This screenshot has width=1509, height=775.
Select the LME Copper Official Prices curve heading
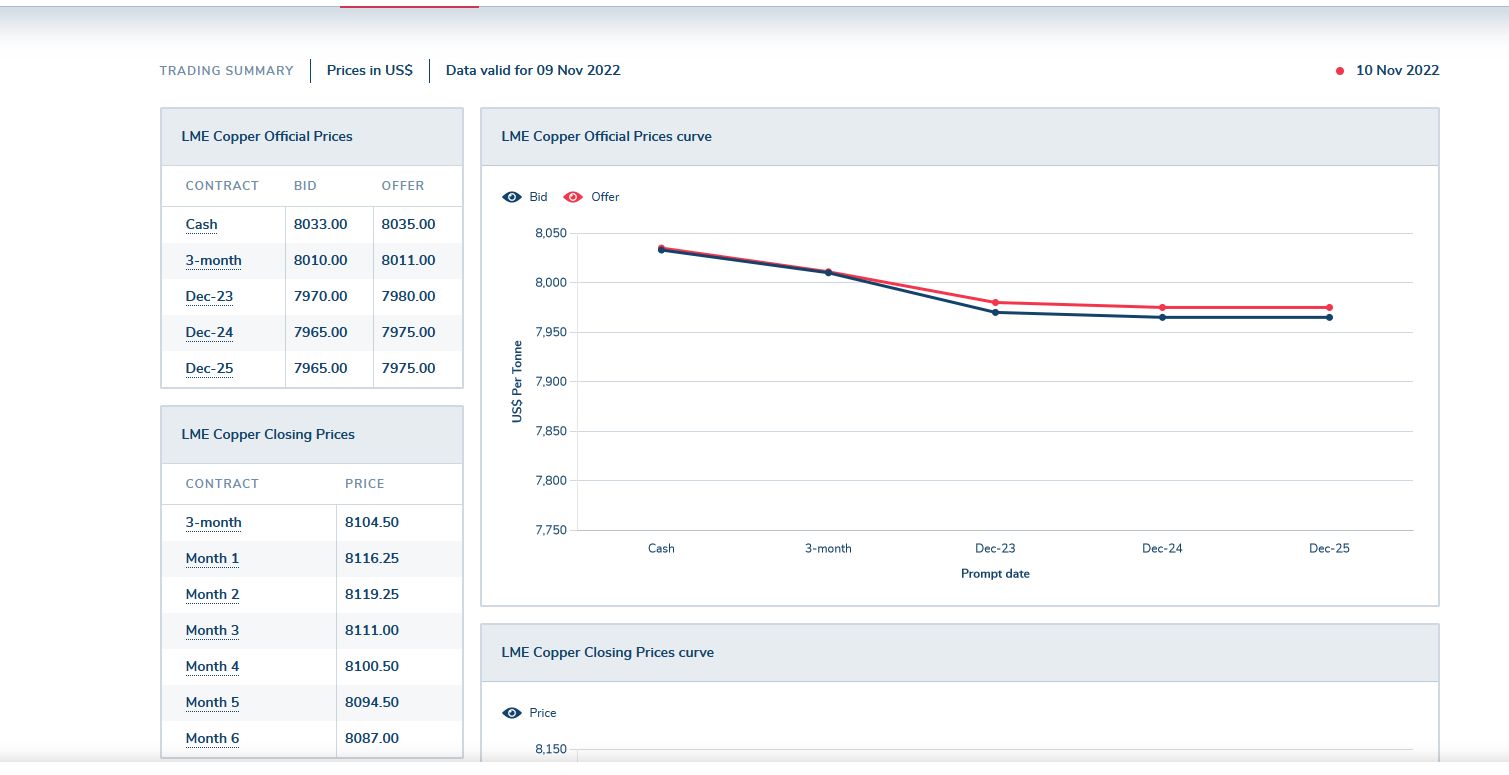pos(607,137)
